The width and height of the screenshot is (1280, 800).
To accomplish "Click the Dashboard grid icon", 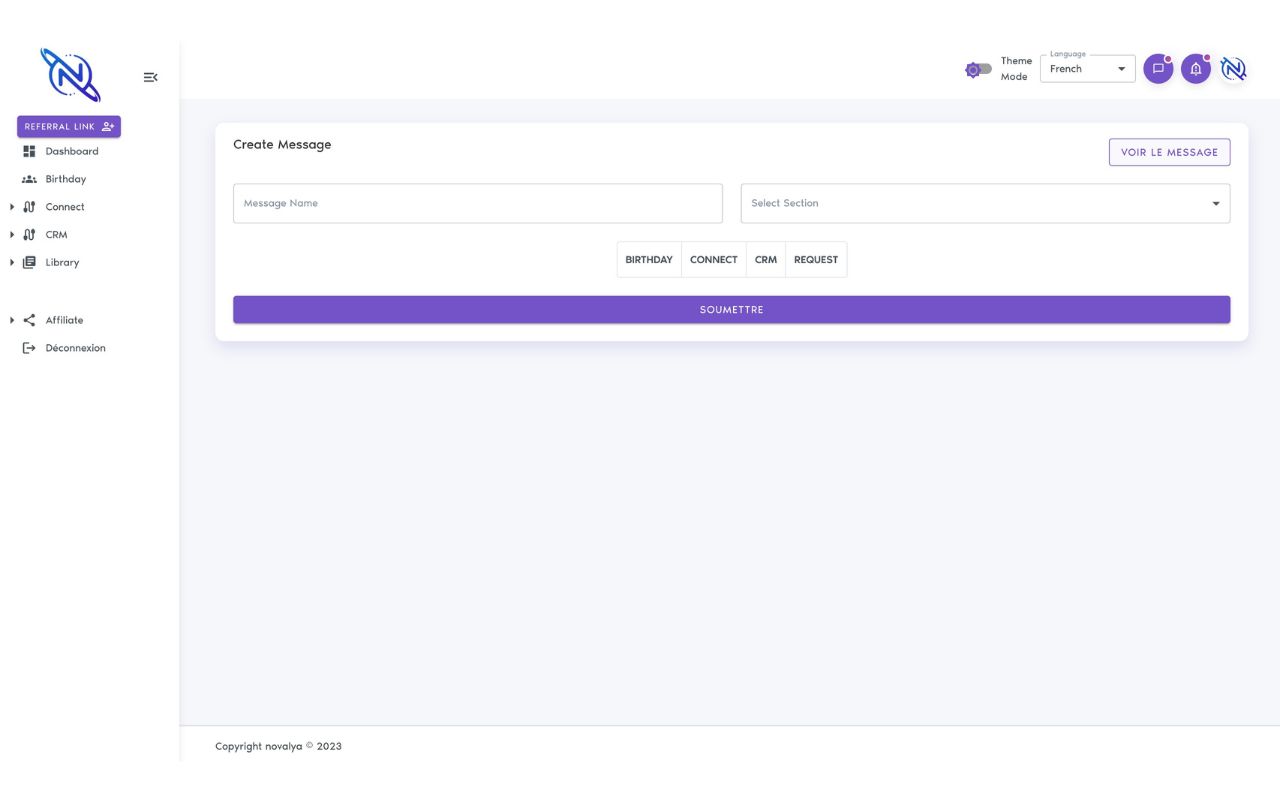I will pyautogui.click(x=29, y=151).
